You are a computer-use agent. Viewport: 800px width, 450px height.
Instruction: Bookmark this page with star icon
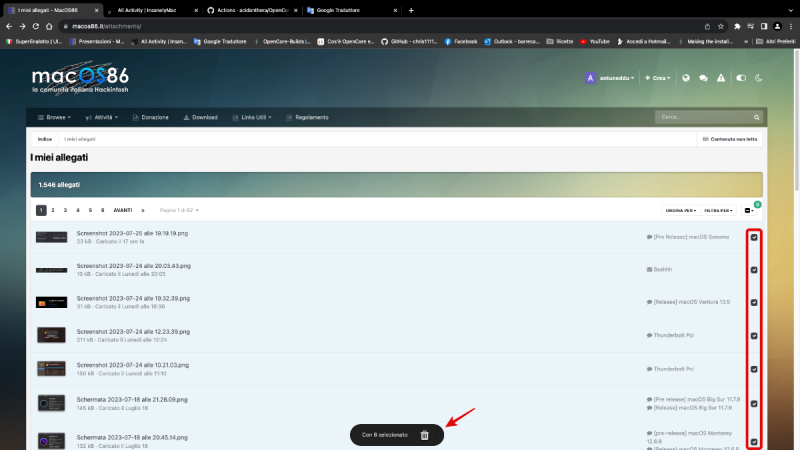pos(720,26)
